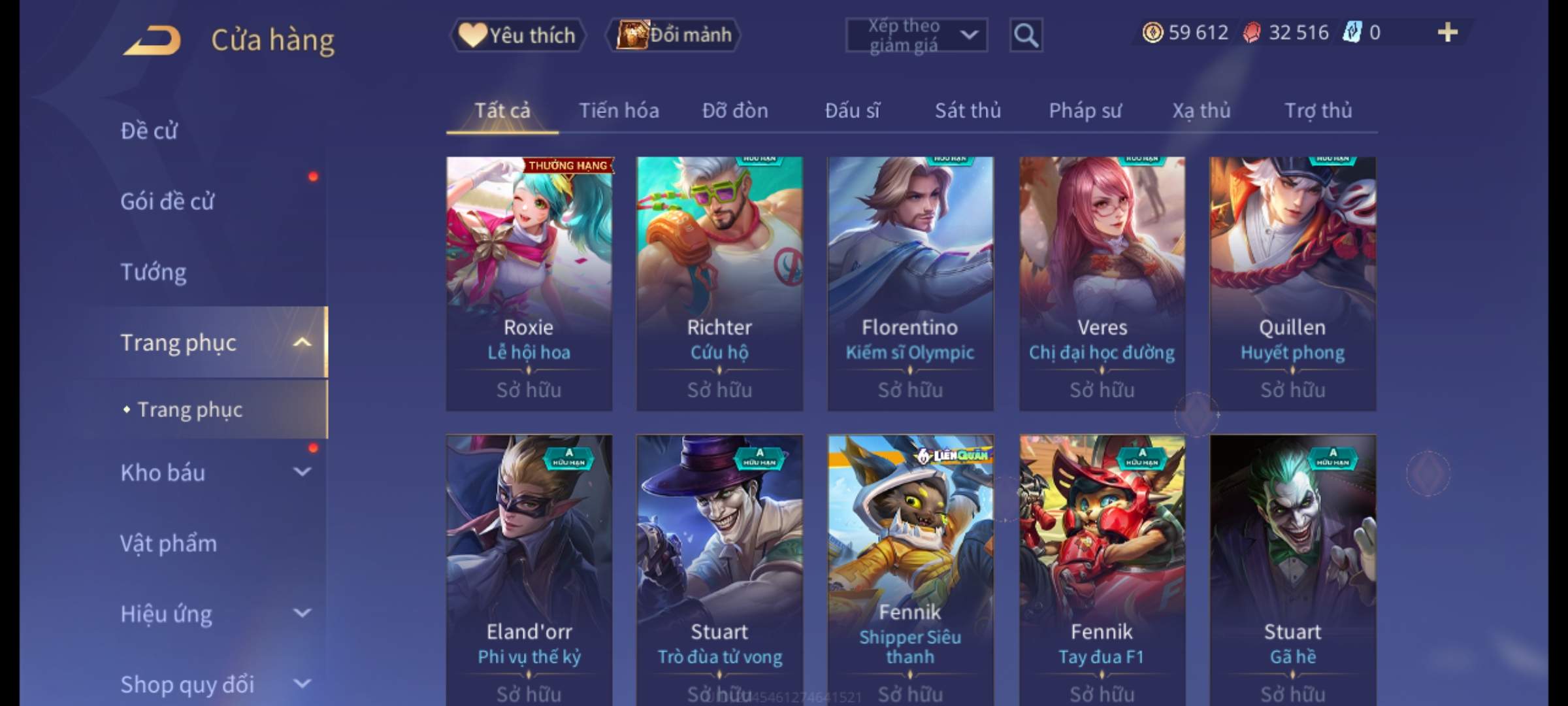Expand the Shop quy đổi section
This screenshot has width=1568, height=706.
coord(302,684)
